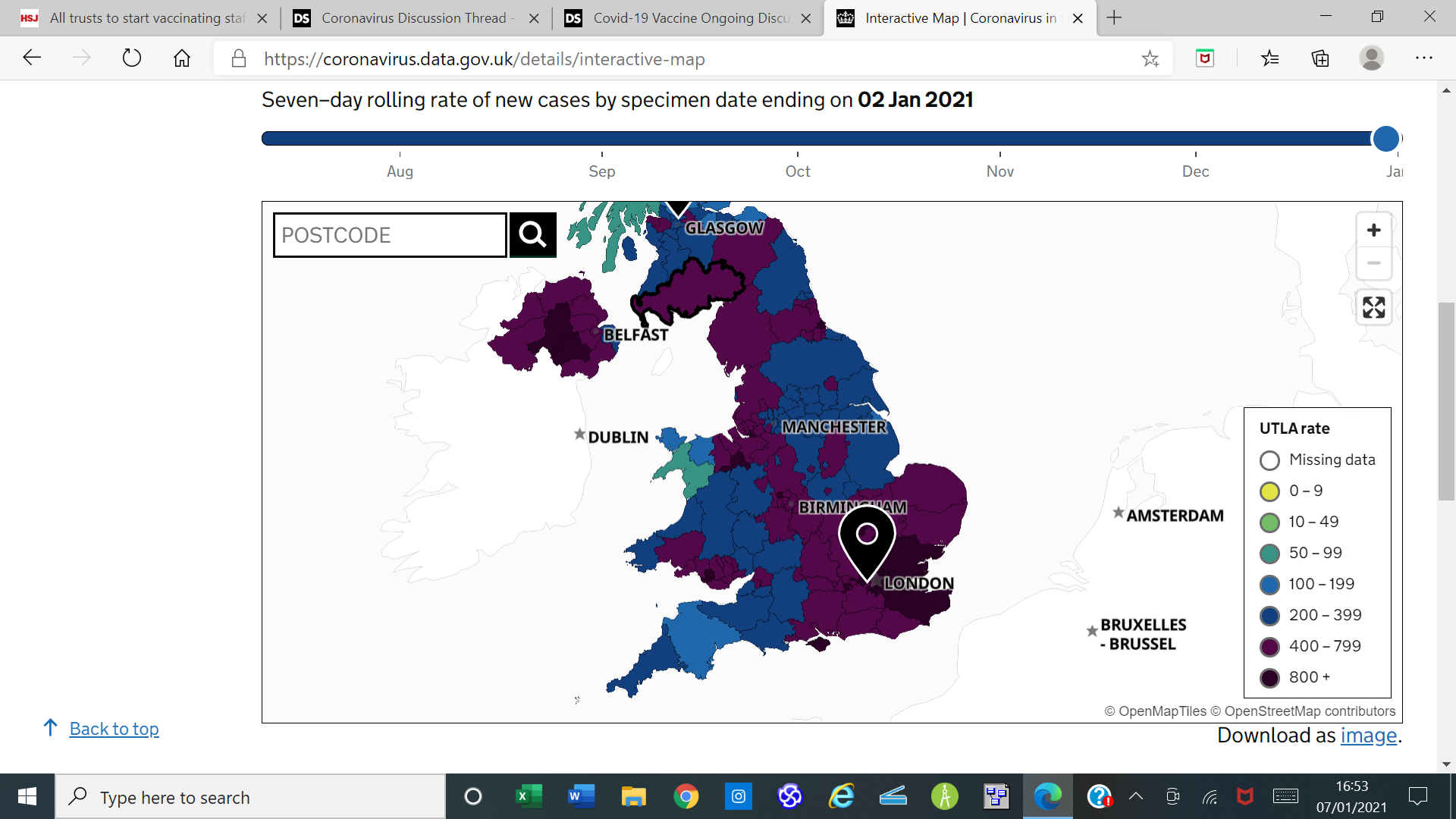Open the browser Collections icon
1456x819 pixels.
tap(1320, 58)
